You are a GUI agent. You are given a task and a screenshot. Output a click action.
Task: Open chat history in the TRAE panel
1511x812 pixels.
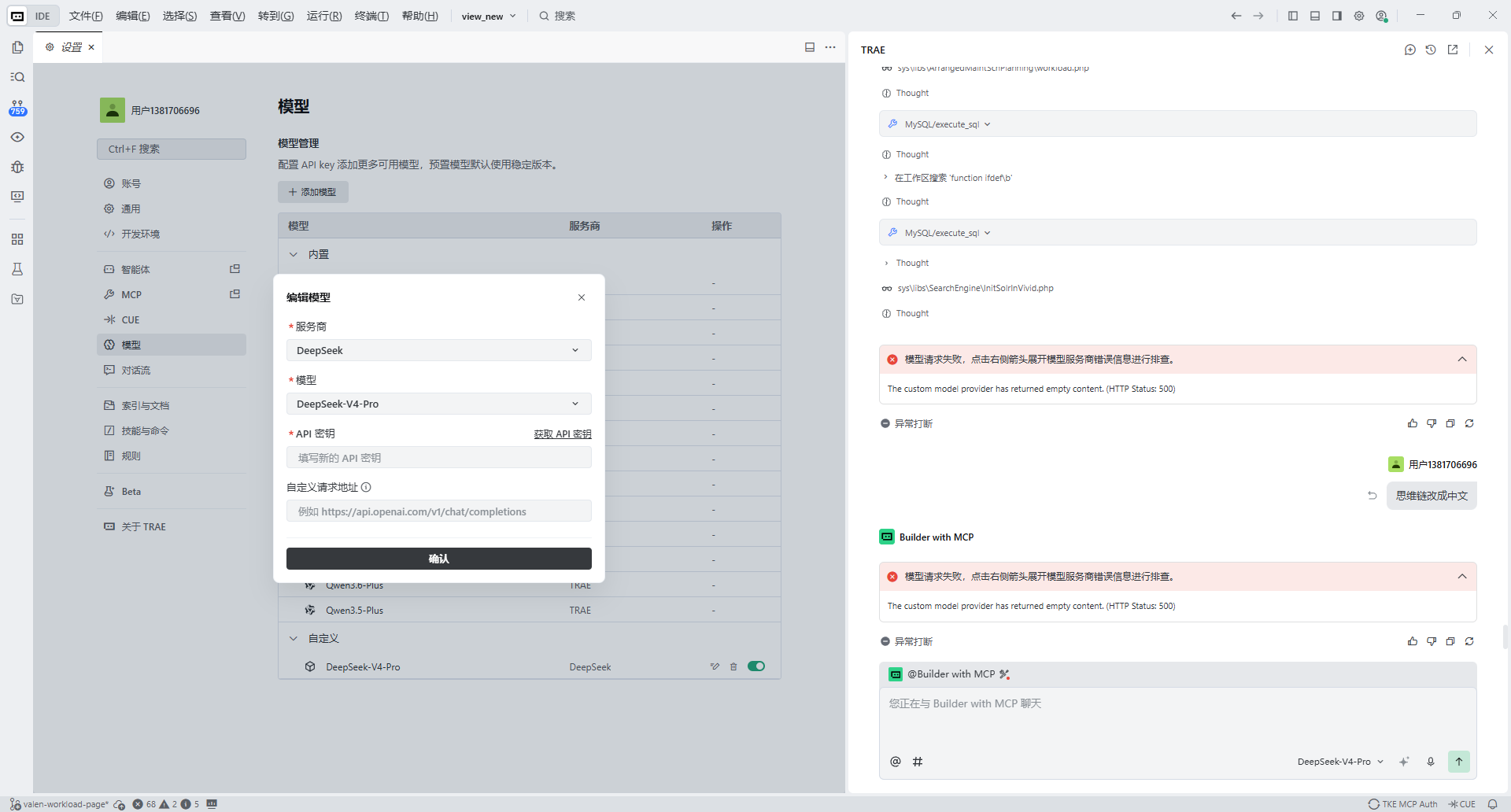point(1431,50)
